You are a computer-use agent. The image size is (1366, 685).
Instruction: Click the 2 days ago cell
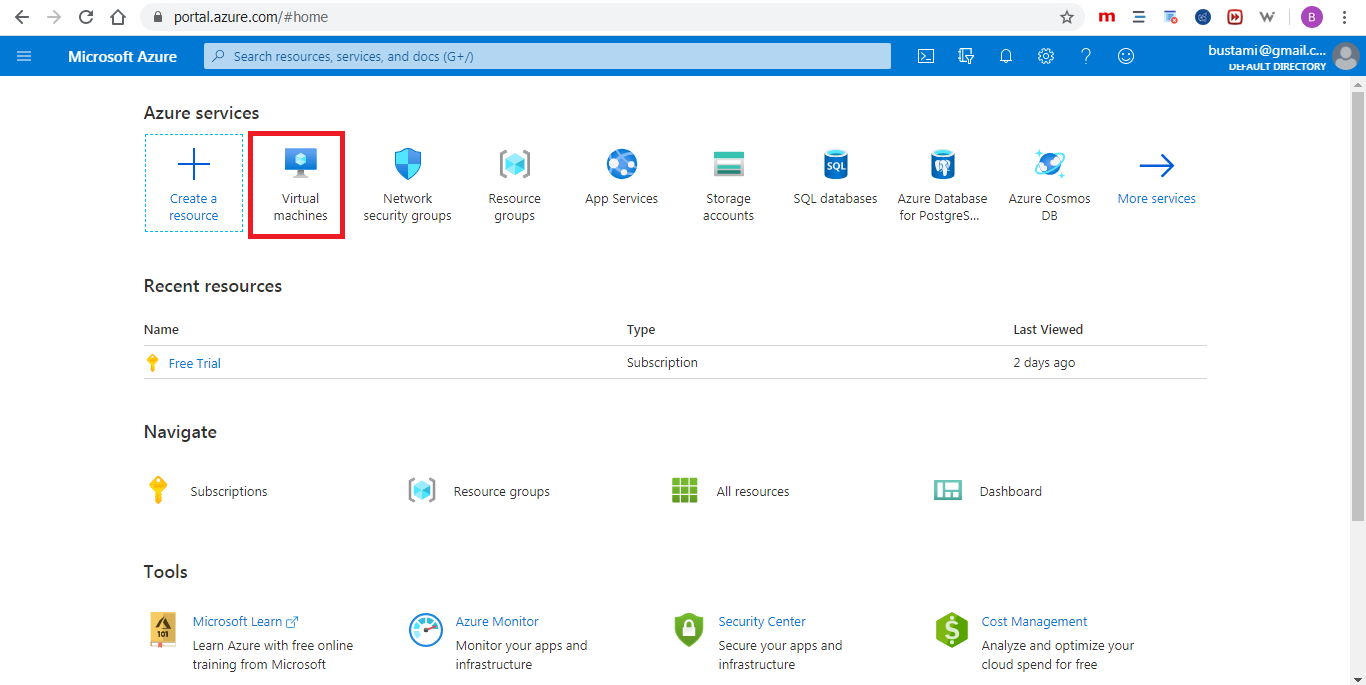(1044, 363)
